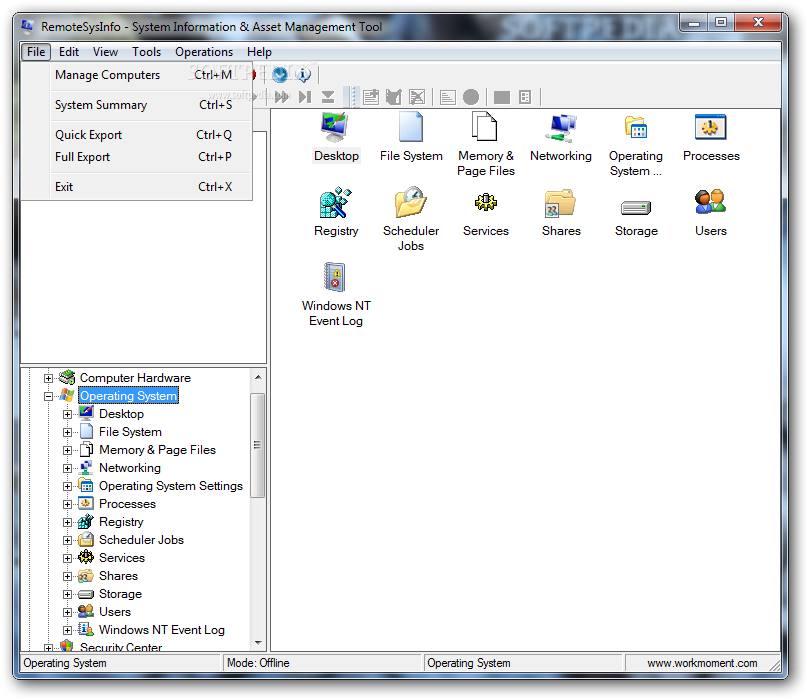
Task: Expand the Users tree node
Action: pos(67,612)
